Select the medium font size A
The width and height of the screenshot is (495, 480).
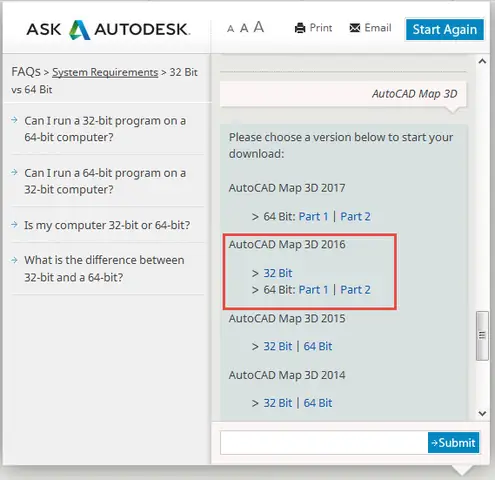coord(244,28)
